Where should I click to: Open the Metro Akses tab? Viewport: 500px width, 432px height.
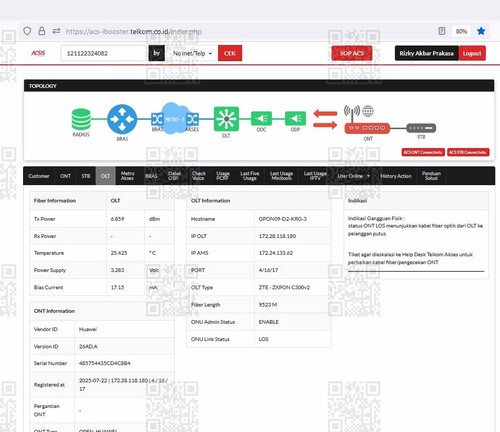[x=127, y=176]
